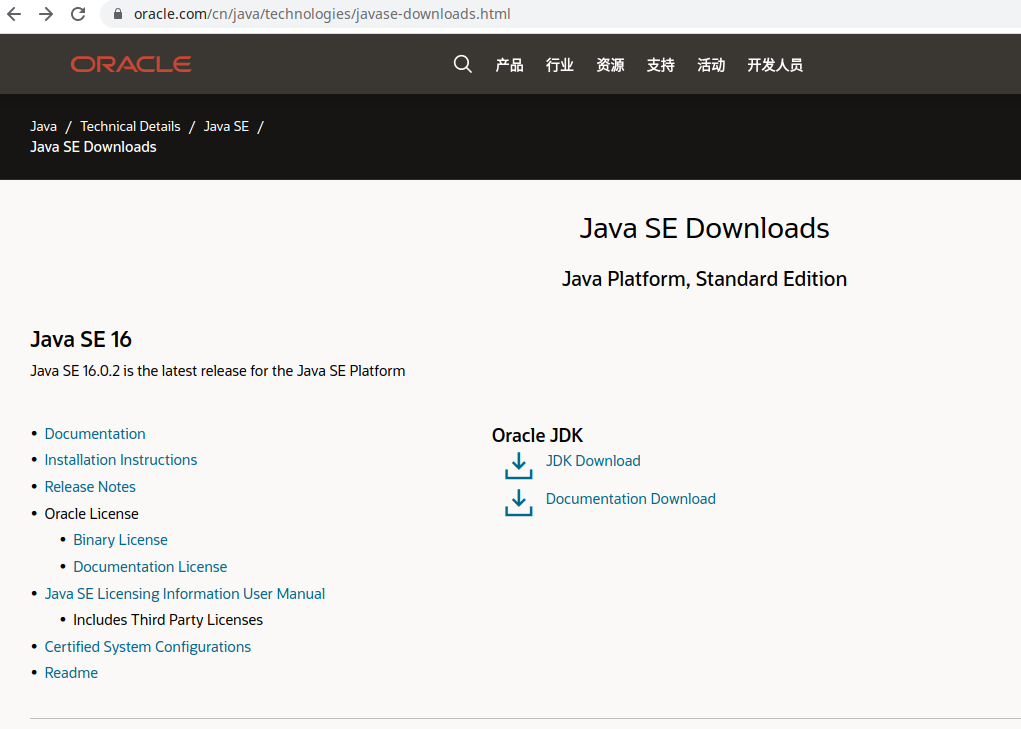Image resolution: width=1021 pixels, height=729 pixels.
Task: Open the Readme link
Action: (x=71, y=672)
